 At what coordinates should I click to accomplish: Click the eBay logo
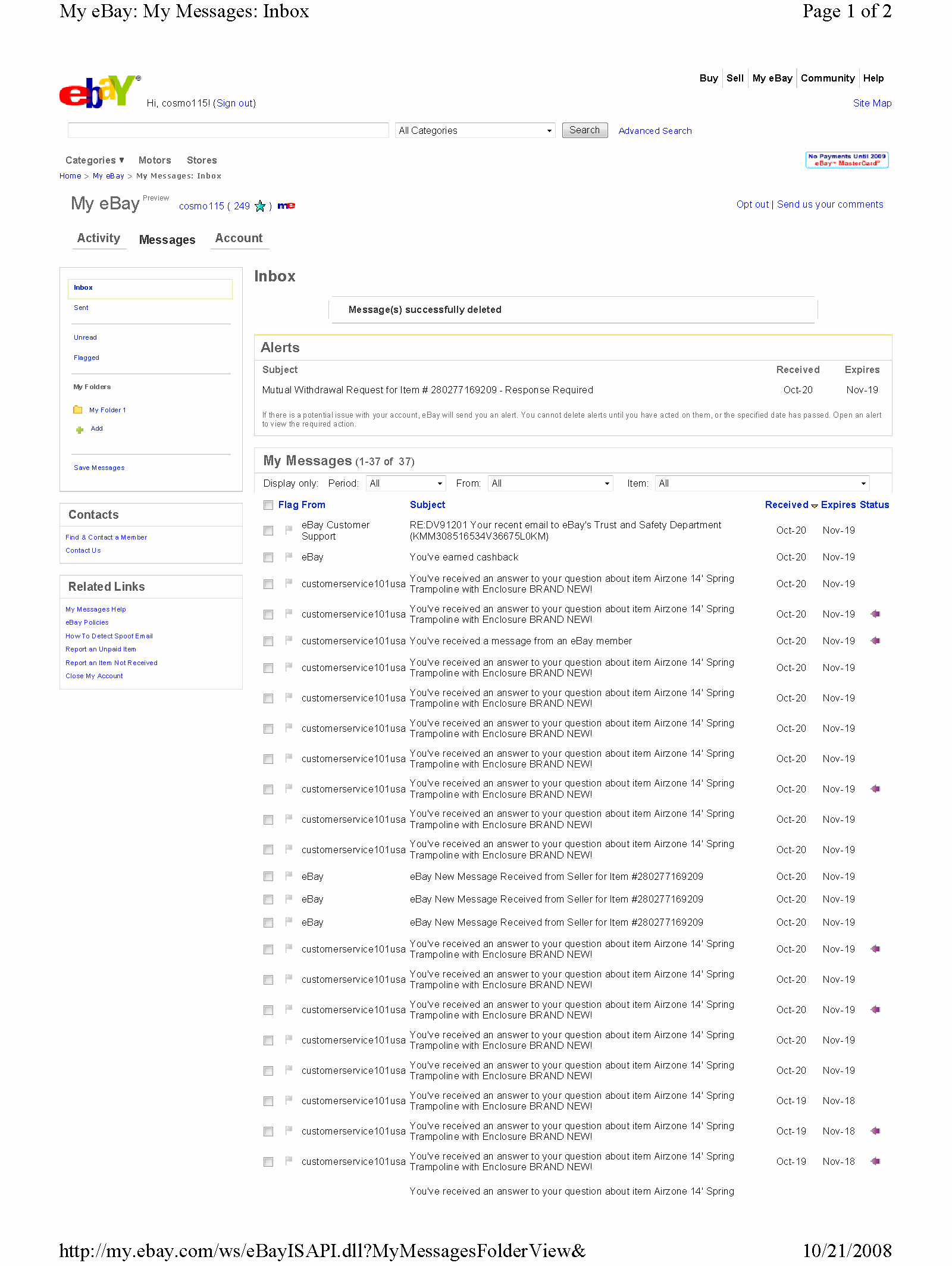100,92
